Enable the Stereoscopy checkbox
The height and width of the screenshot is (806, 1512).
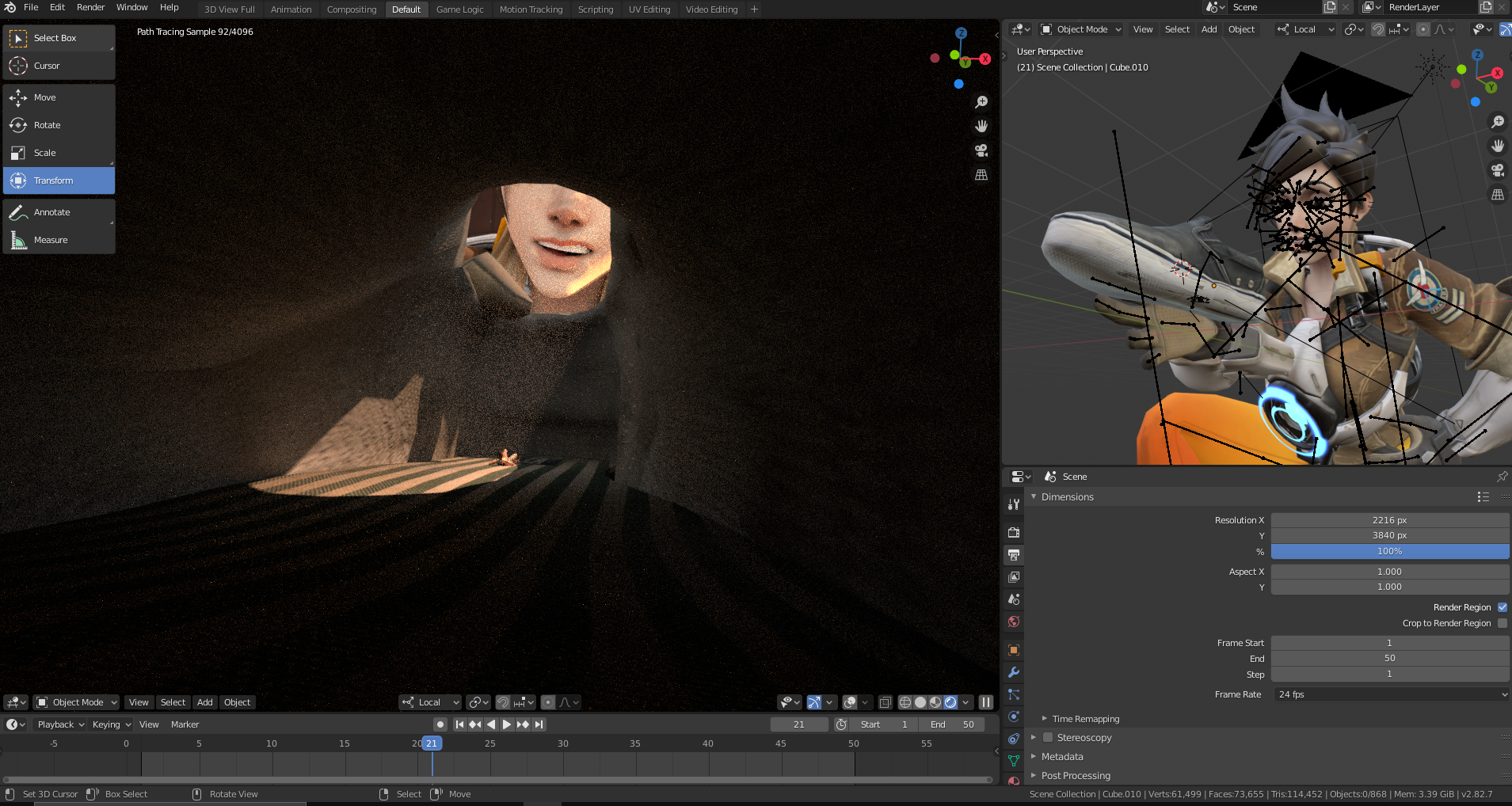1048,738
